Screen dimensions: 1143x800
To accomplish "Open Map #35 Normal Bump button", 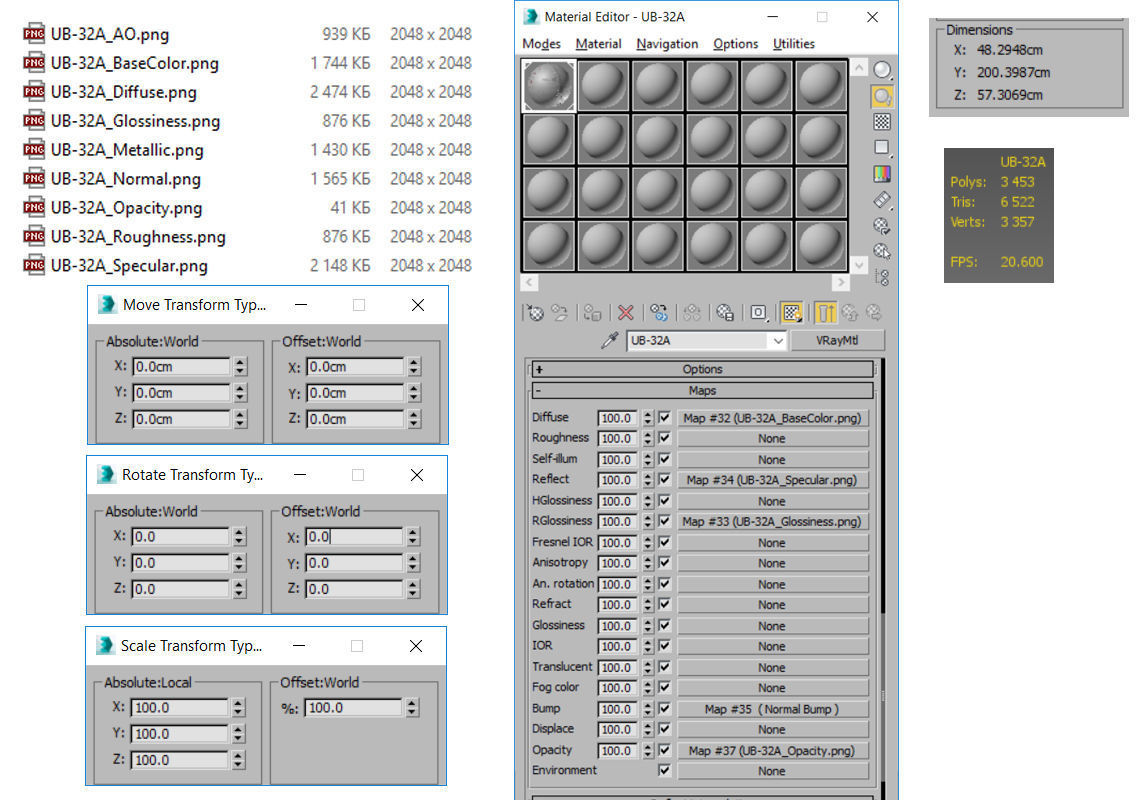I will click(x=773, y=709).
